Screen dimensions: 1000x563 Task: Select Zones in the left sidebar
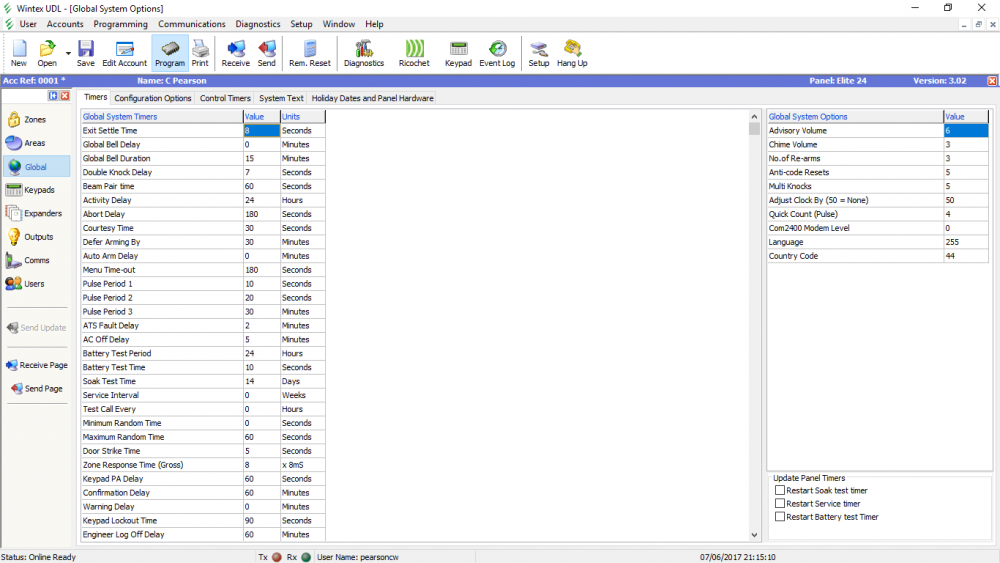tap(28, 120)
